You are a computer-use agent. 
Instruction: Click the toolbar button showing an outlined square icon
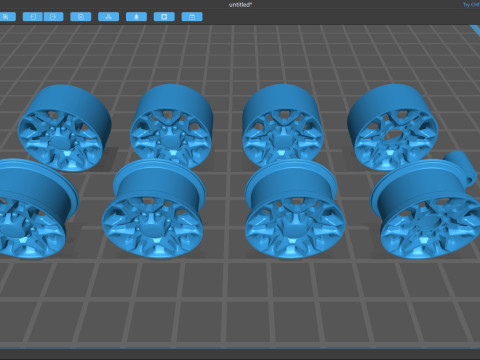pos(81,17)
